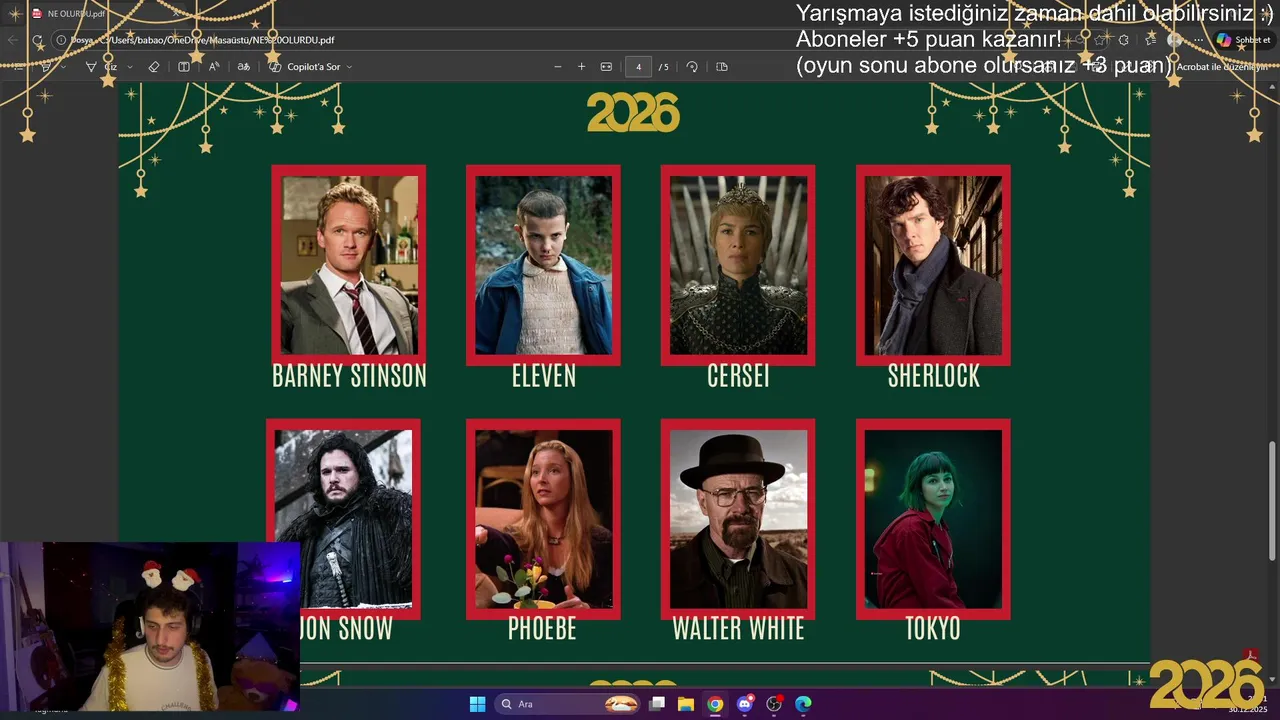Zoom out with the minus icon
Image resolution: width=1280 pixels, height=720 pixels.
point(558,67)
